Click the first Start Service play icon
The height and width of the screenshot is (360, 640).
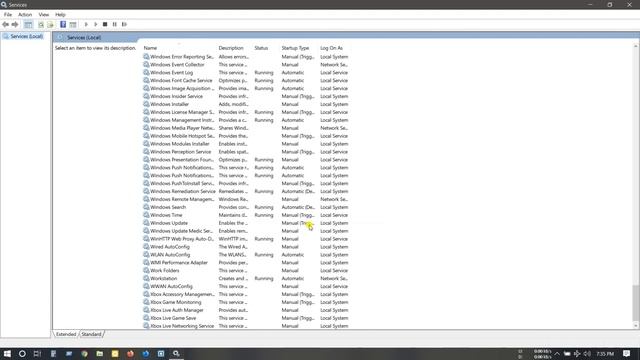coord(86,24)
